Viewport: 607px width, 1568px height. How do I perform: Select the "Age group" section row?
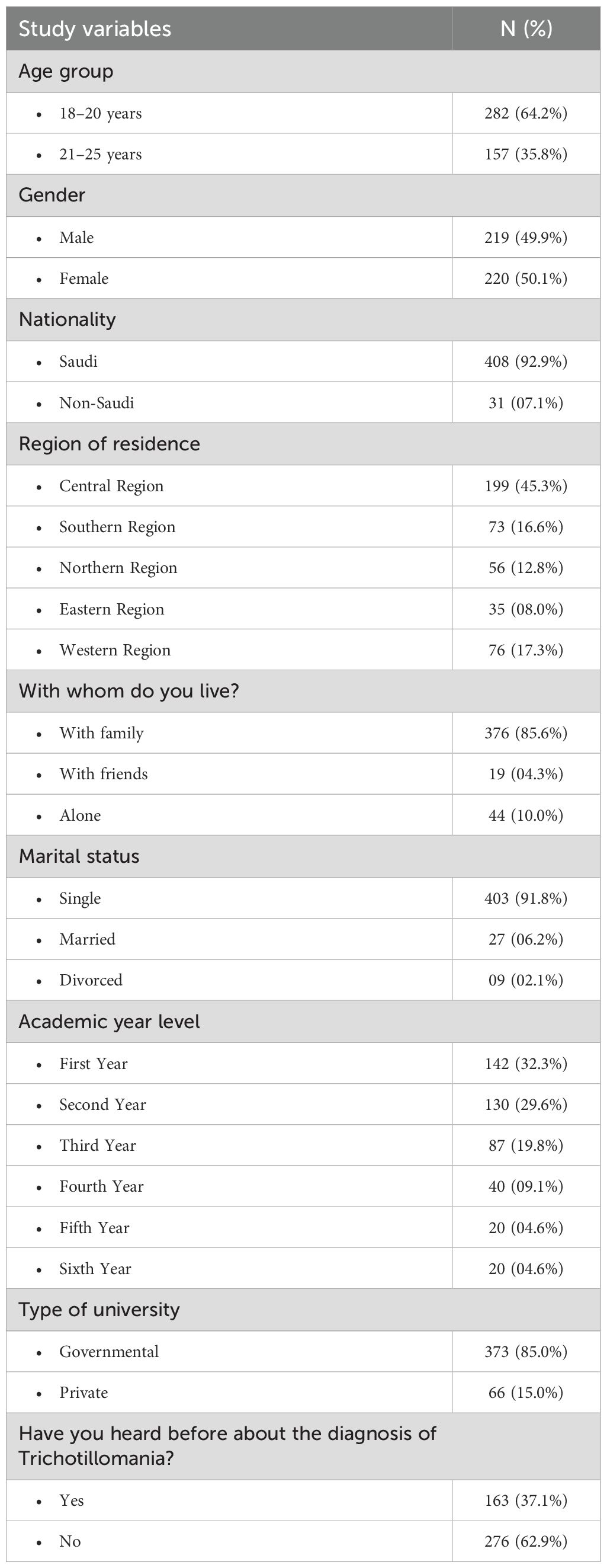66,71
